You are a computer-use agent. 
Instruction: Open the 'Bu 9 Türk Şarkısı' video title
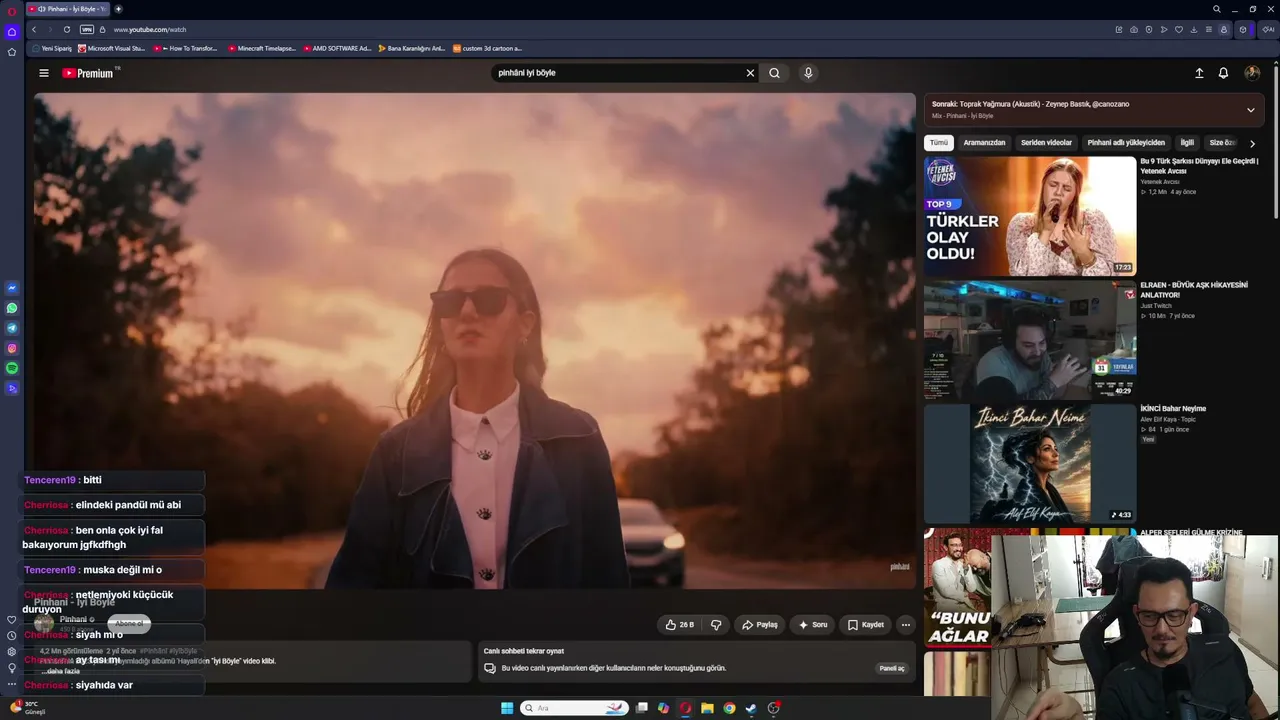(x=1199, y=166)
